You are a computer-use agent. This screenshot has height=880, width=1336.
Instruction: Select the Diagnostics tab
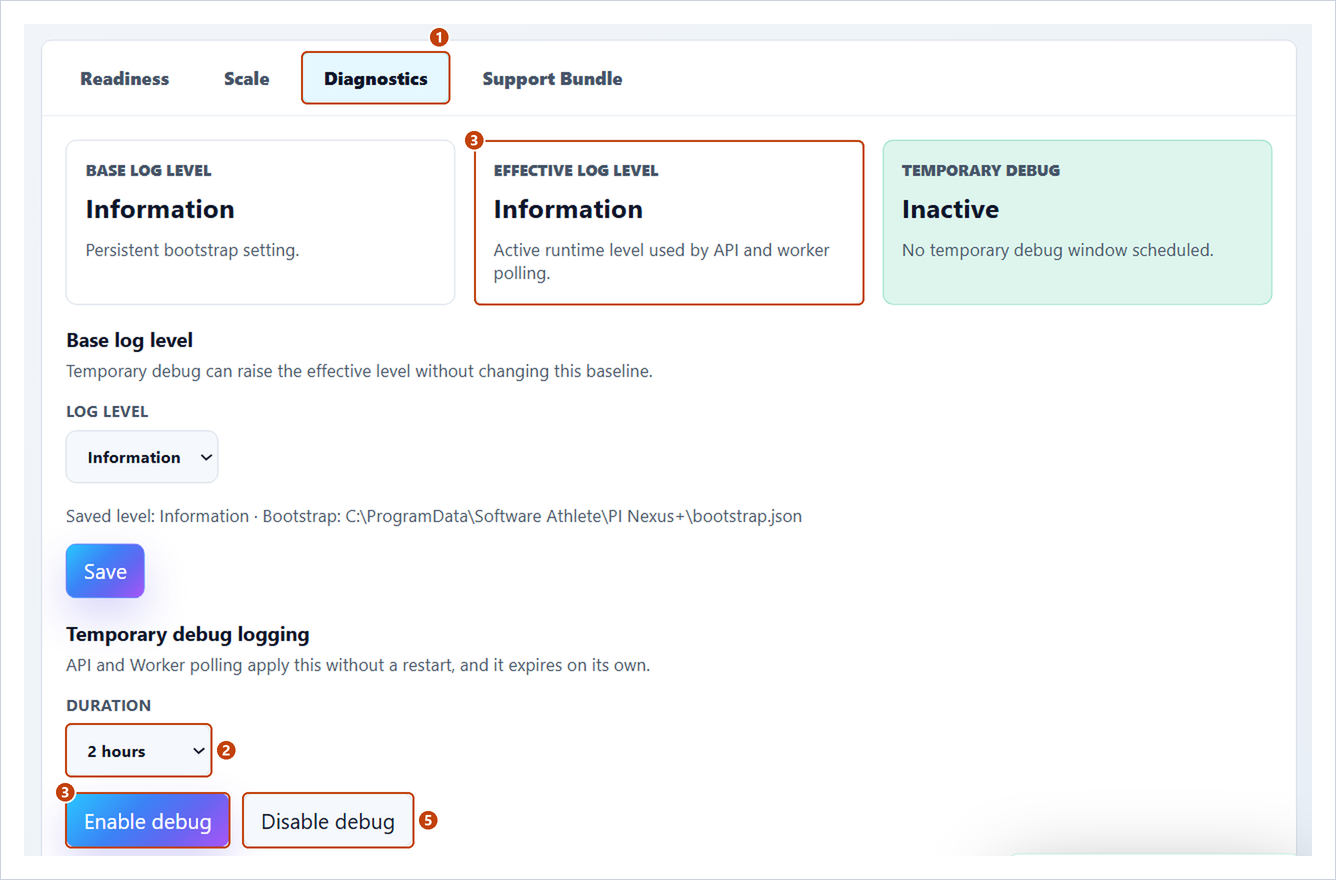(376, 79)
